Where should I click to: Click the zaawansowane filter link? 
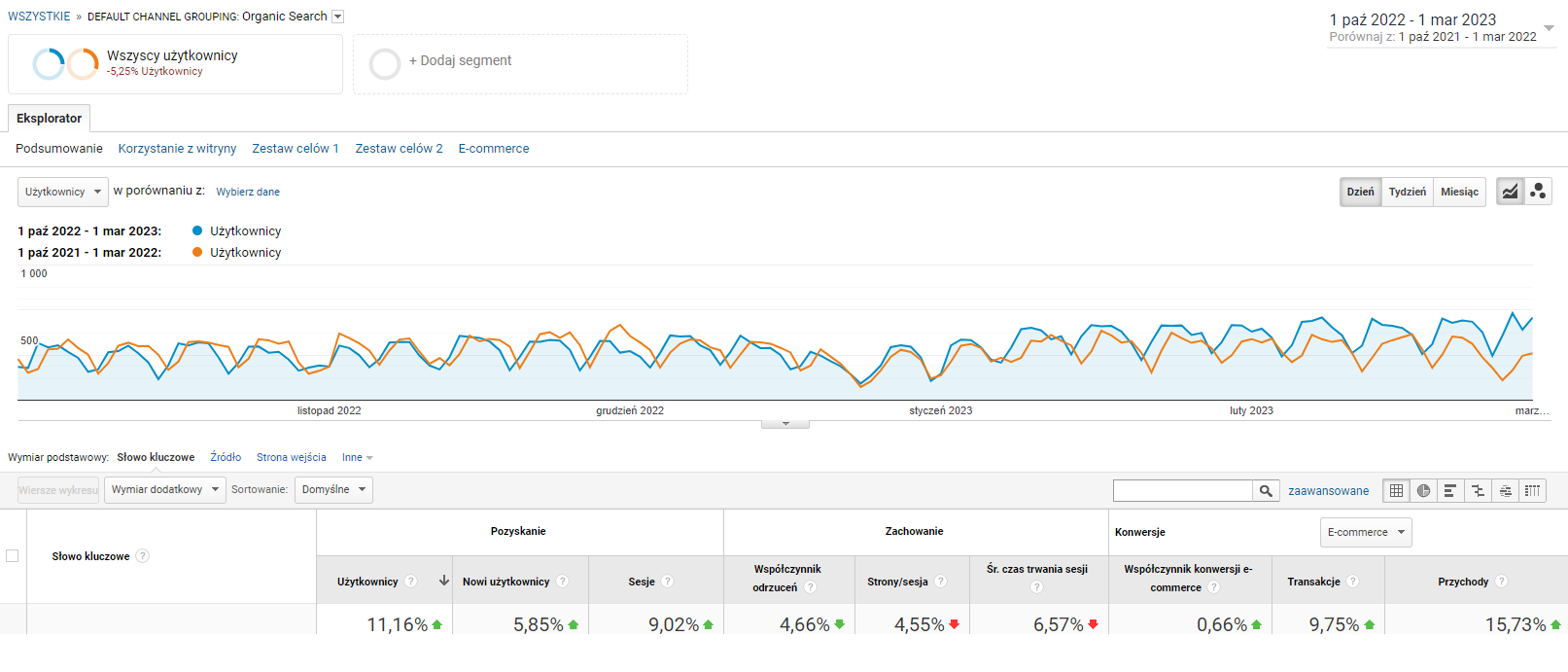click(1328, 491)
